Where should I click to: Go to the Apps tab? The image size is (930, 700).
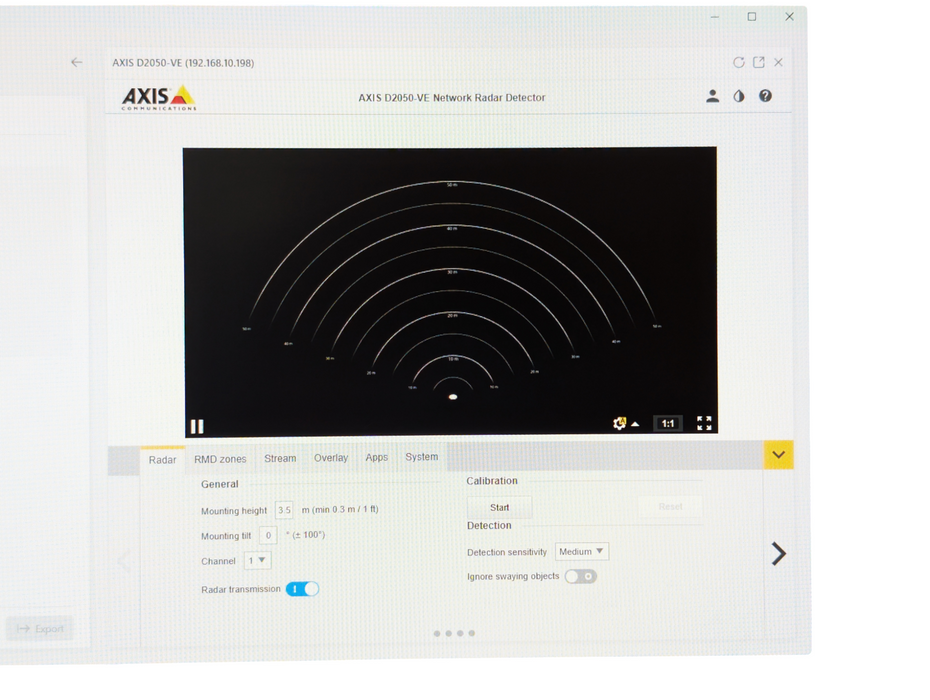[x=377, y=457]
